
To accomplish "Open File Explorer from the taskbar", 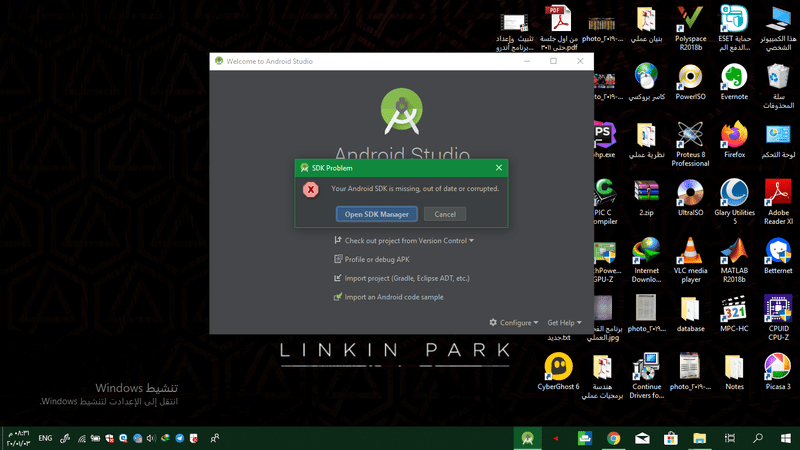I will coord(699,438).
